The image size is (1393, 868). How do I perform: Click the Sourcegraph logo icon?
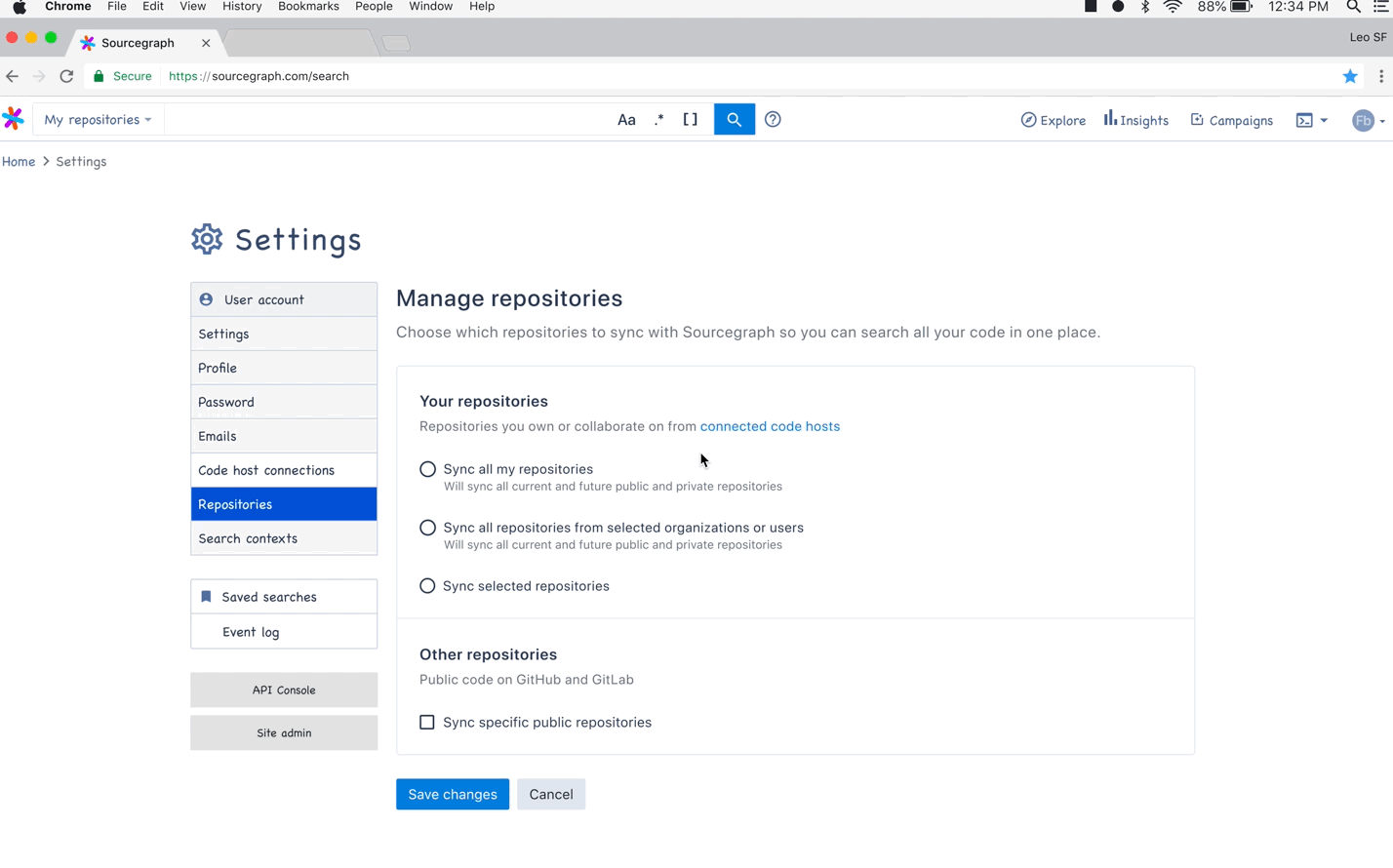click(13, 119)
